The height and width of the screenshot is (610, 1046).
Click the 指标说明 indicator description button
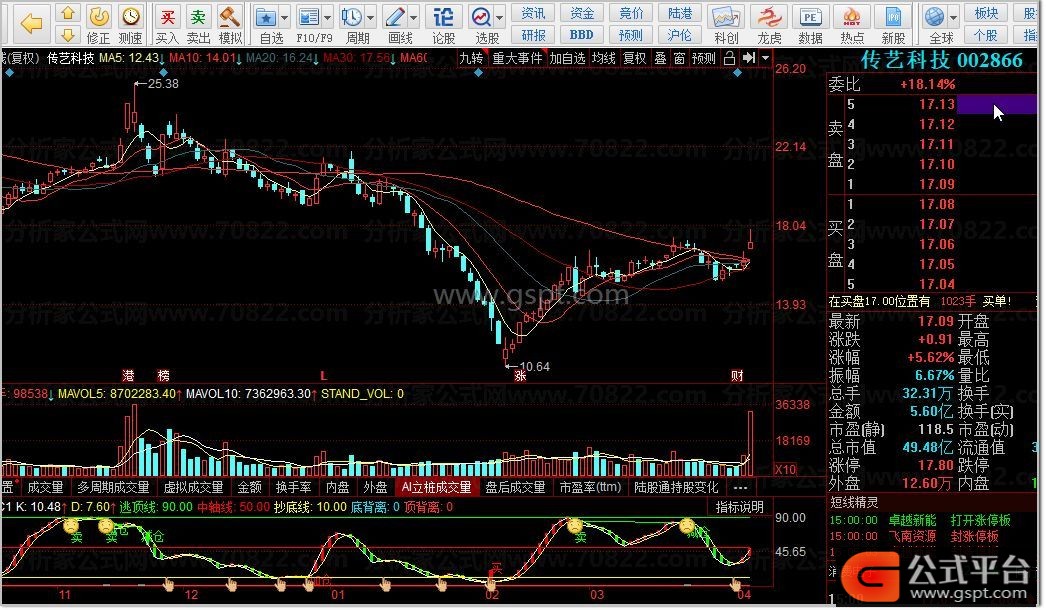tap(739, 507)
